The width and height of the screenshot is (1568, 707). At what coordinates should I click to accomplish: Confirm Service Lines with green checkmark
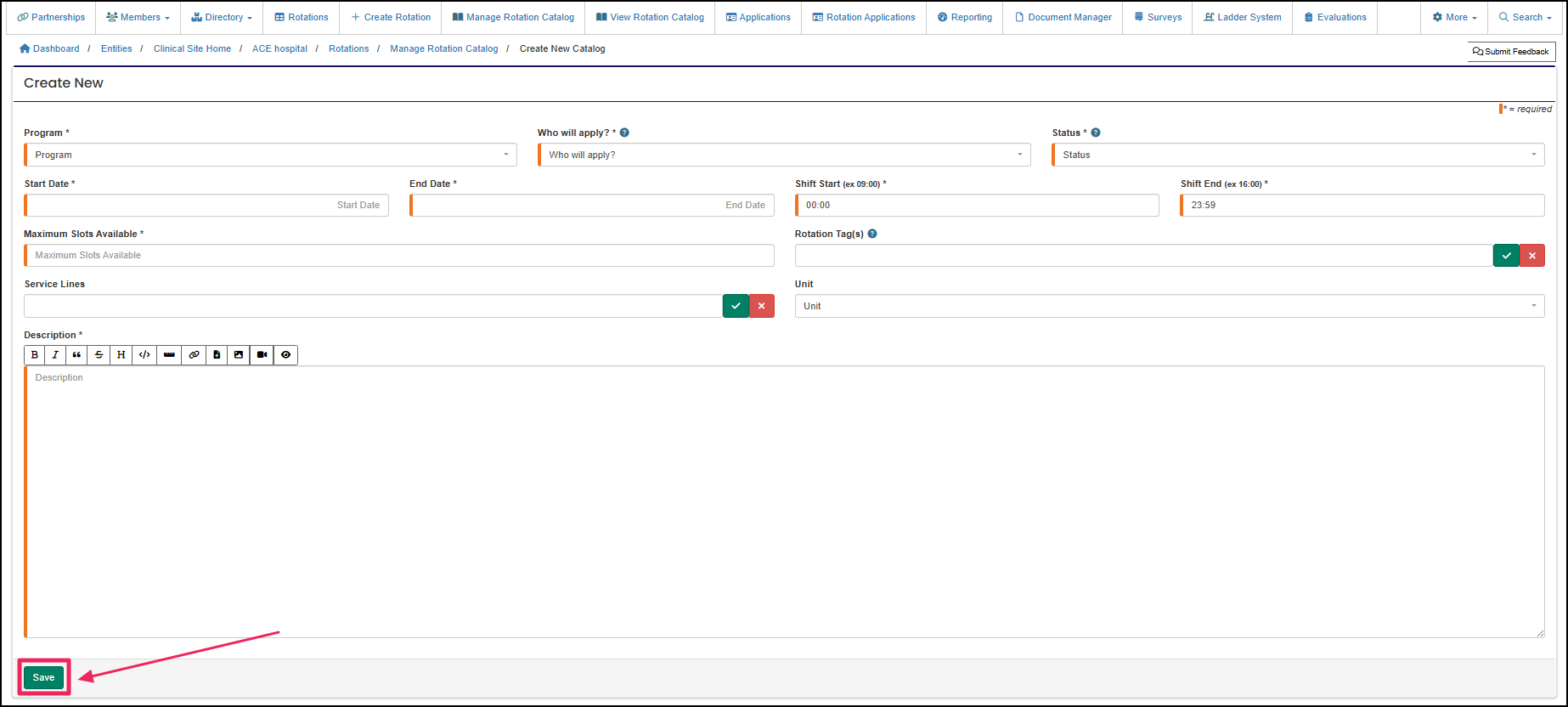click(736, 306)
